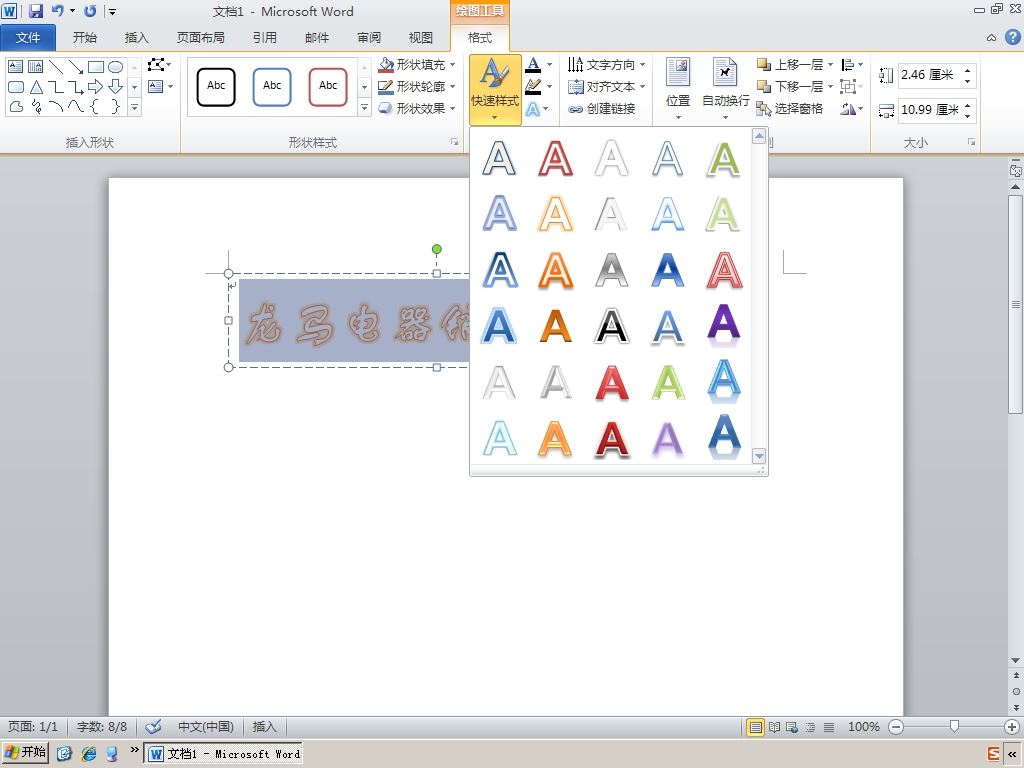Click the 创建链接 chain icon
The image size is (1024, 768).
pos(575,109)
